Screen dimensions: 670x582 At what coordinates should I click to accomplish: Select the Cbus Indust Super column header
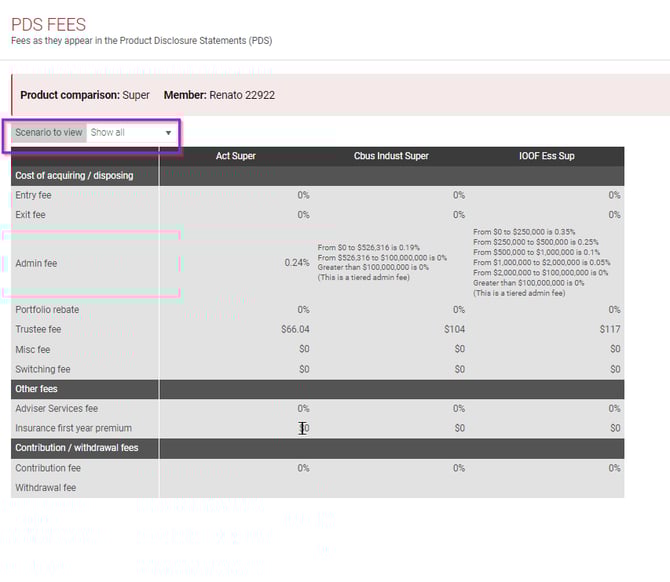click(x=393, y=156)
